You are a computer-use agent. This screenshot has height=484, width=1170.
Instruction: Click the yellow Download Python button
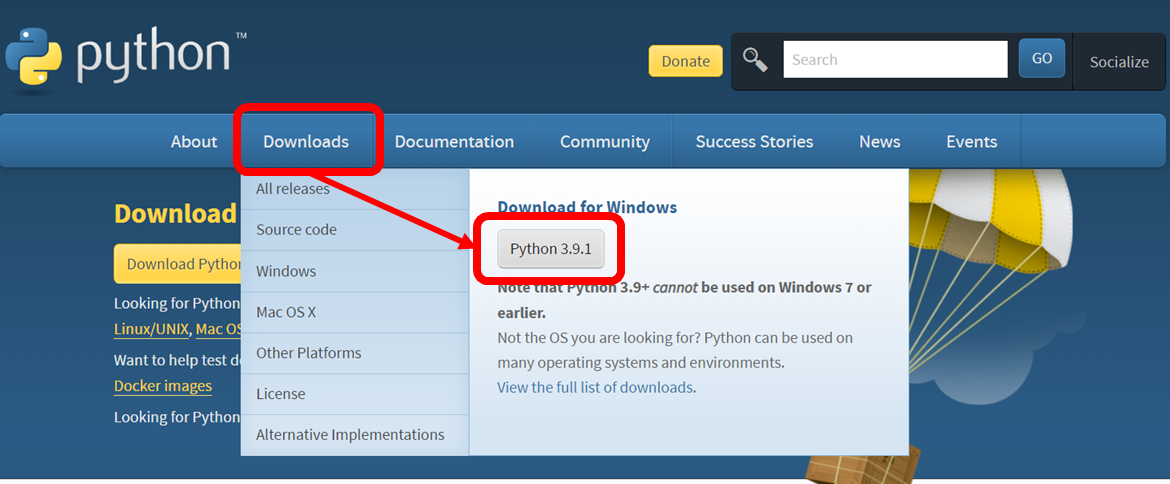tap(178, 264)
